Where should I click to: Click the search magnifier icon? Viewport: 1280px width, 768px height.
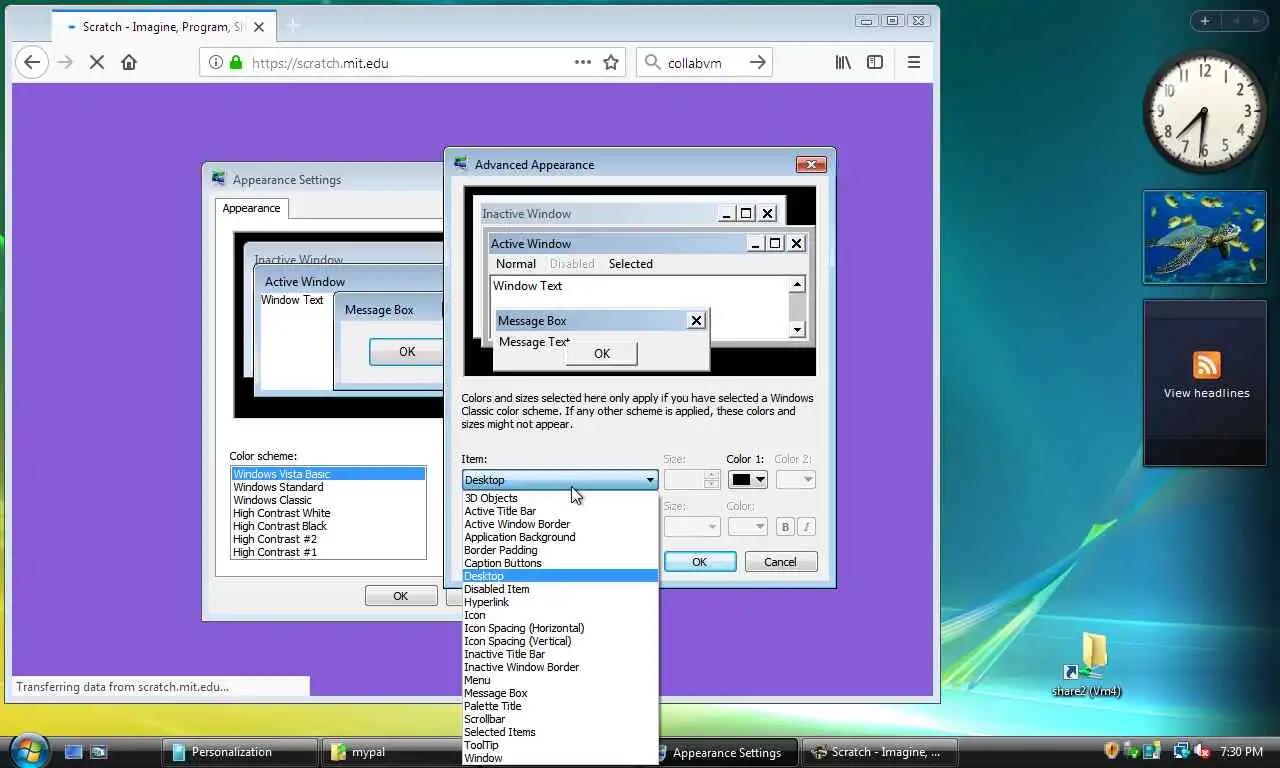(653, 62)
